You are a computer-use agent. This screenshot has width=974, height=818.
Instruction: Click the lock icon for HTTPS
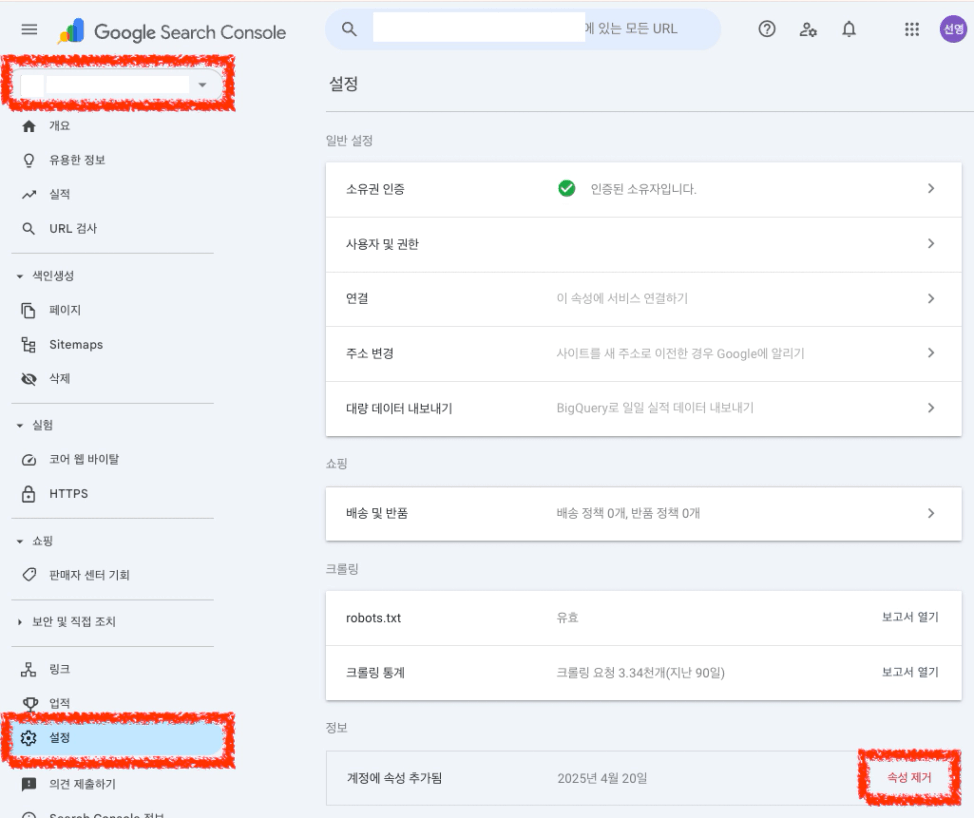[29, 494]
